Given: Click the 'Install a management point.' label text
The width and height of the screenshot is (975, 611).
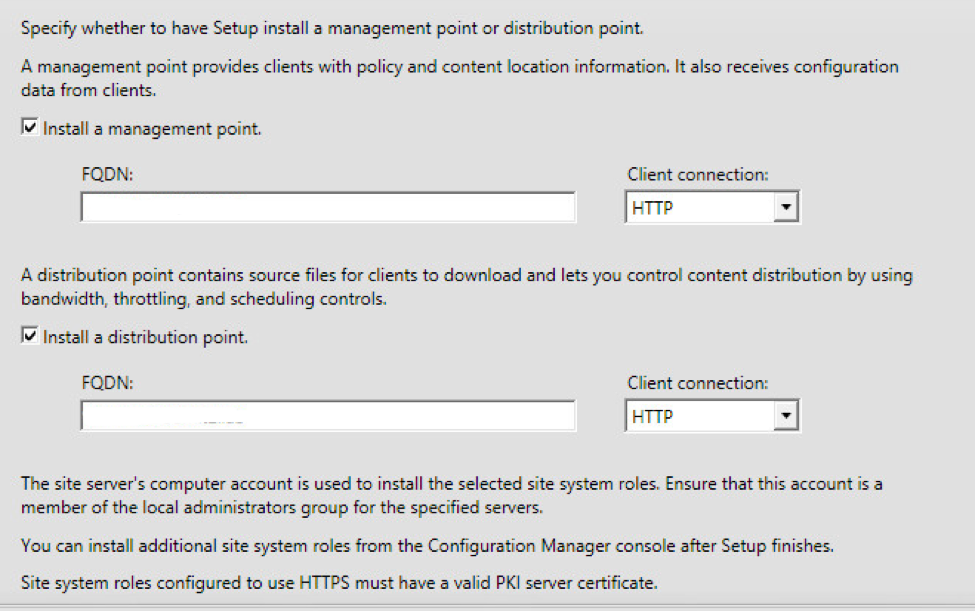Looking at the screenshot, I should pyautogui.click(x=152, y=129).
